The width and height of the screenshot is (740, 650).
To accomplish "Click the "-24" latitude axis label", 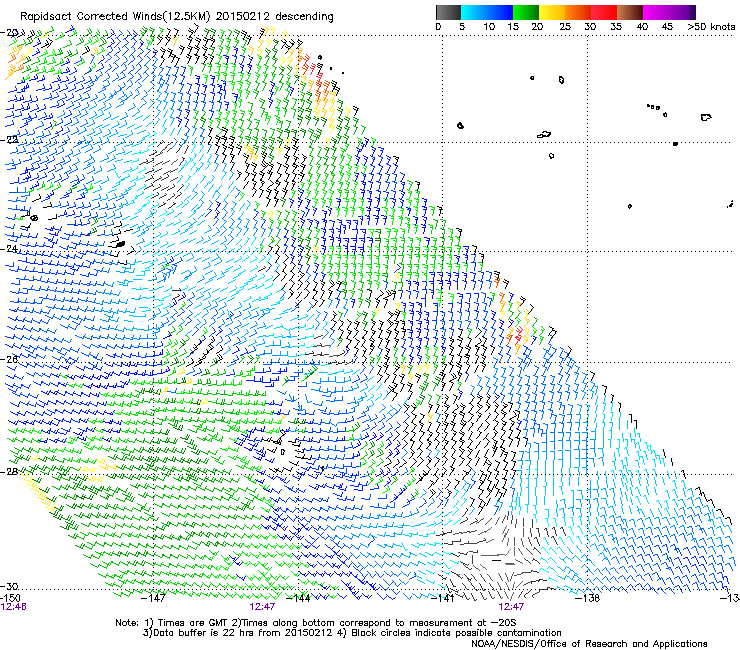I will 9,249.
